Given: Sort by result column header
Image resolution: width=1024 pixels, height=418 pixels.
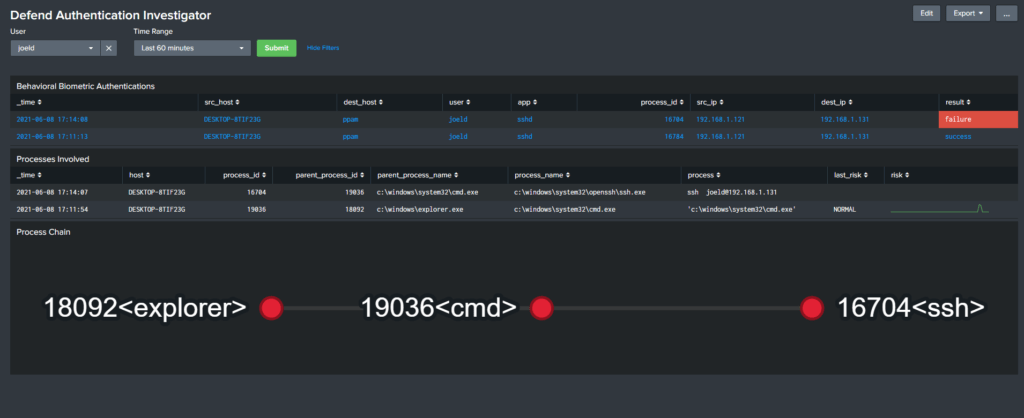Looking at the screenshot, I should [958, 102].
